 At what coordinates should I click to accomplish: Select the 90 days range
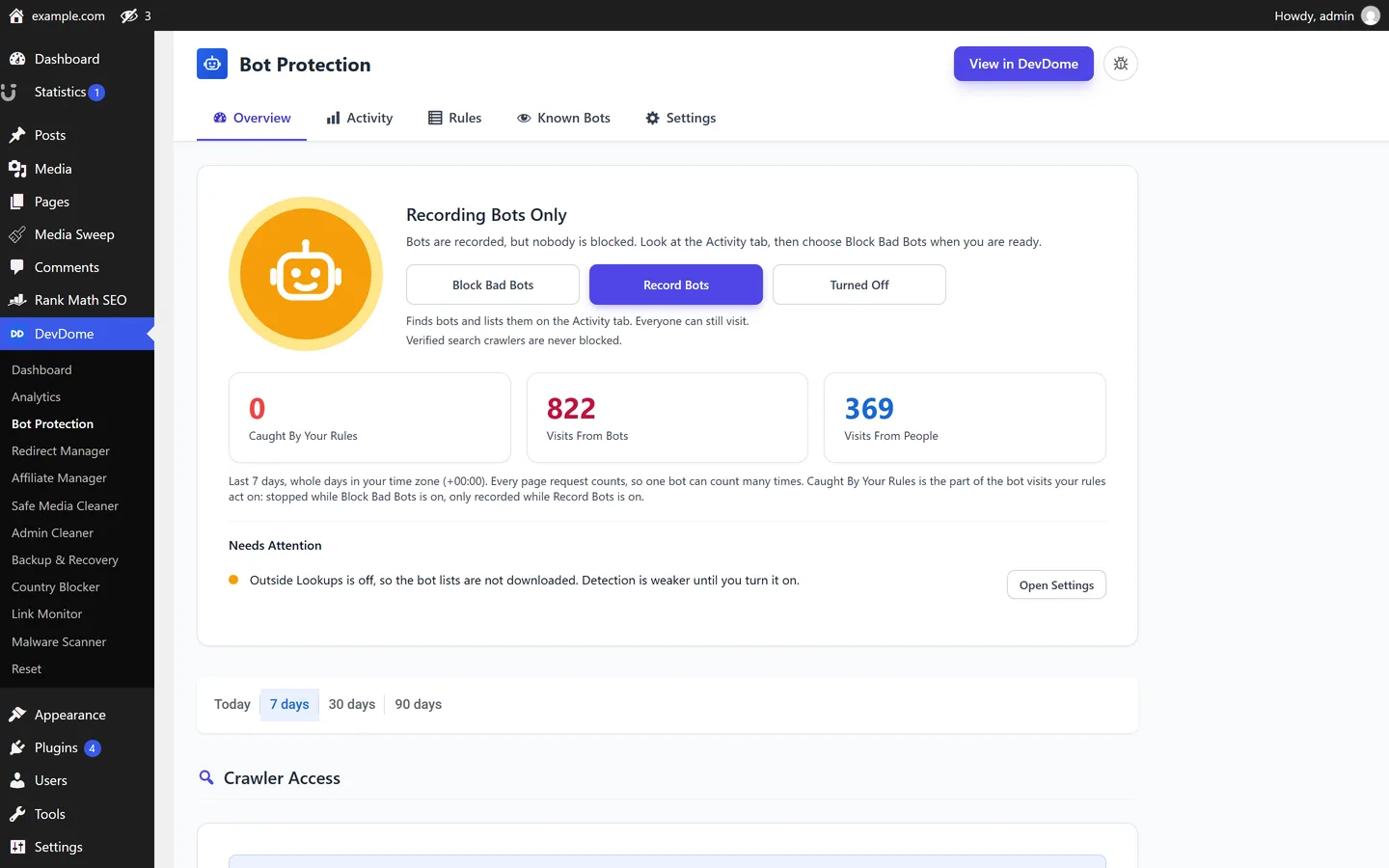(419, 704)
